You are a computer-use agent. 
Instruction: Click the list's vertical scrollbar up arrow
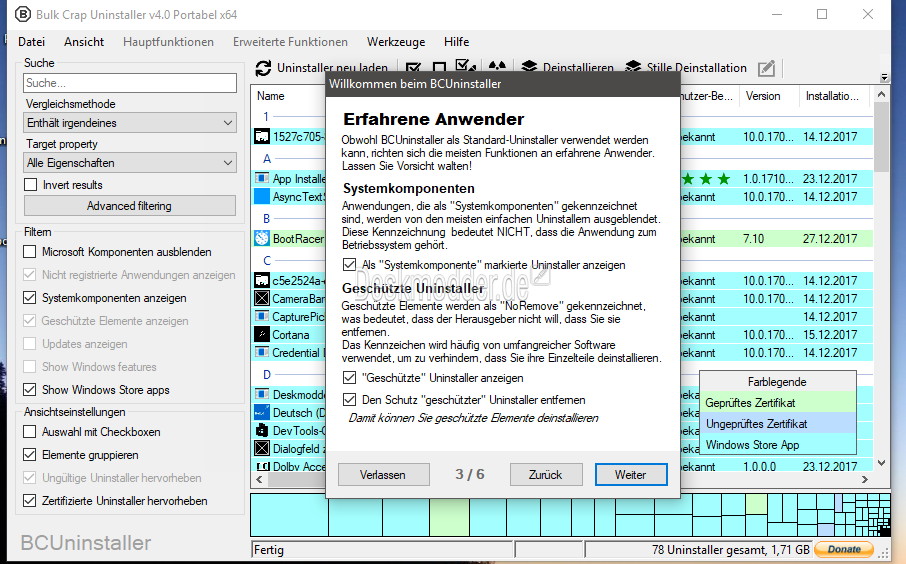click(x=881, y=94)
